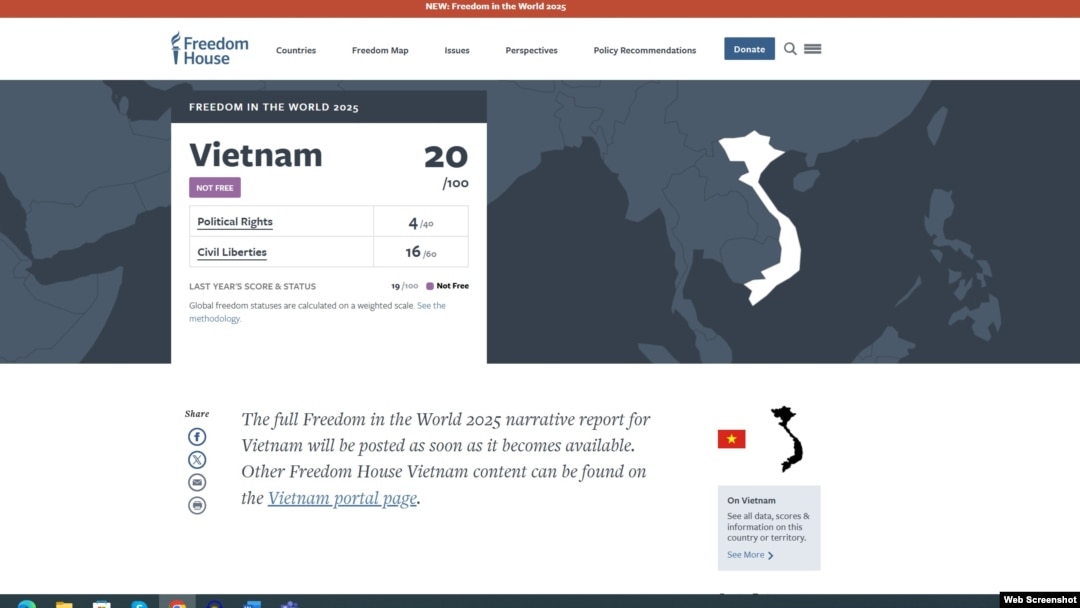The width and height of the screenshot is (1080, 608).
Task: Open Political Rights details link
Action: [x=235, y=222]
